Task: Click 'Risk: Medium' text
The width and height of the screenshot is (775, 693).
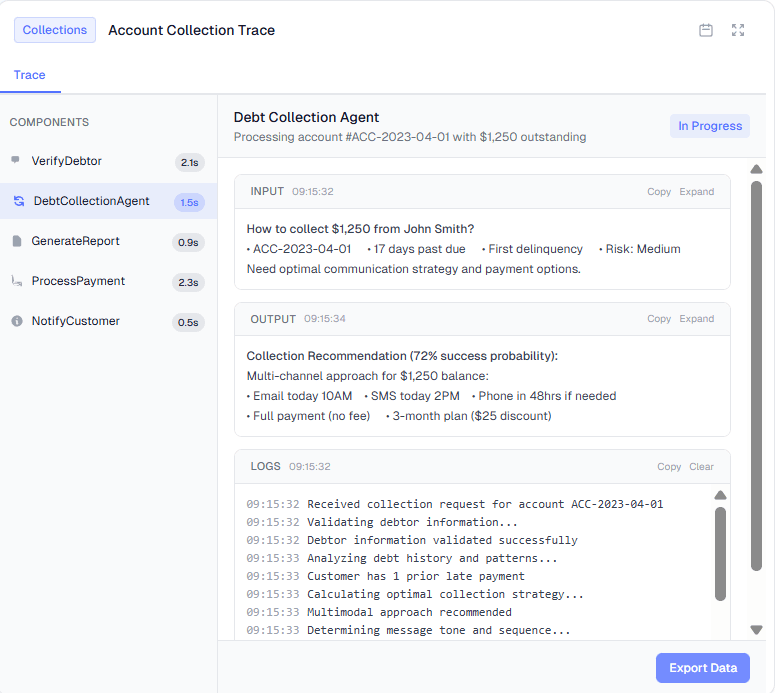Action: (643, 249)
